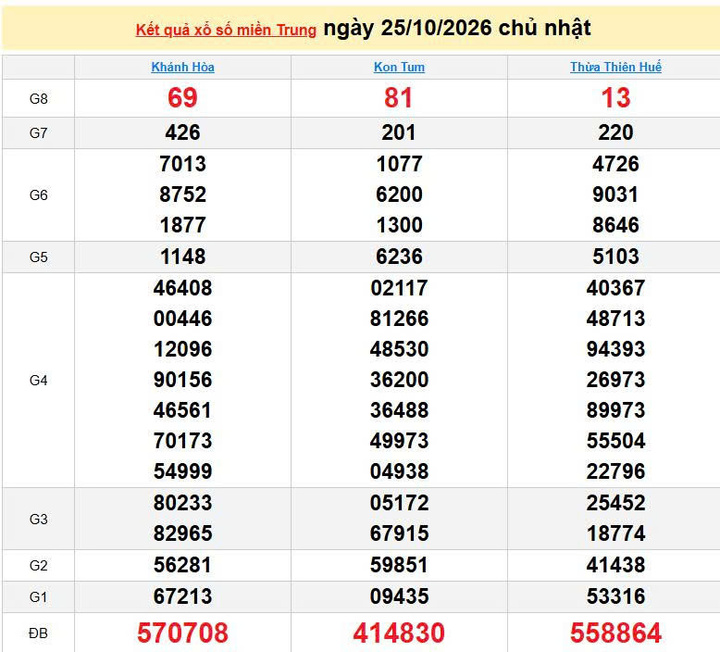Select the G8 row label
This screenshot has width=720, height=652.
pos(39,99)
